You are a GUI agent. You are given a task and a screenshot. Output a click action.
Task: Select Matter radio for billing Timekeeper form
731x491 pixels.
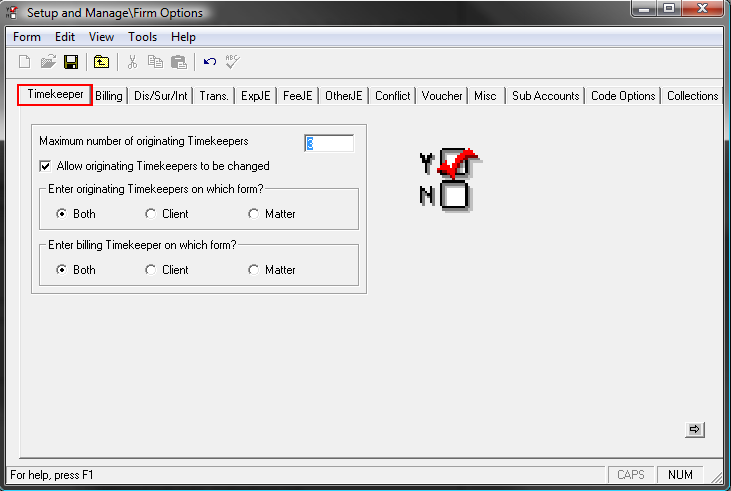coord(254,270)
